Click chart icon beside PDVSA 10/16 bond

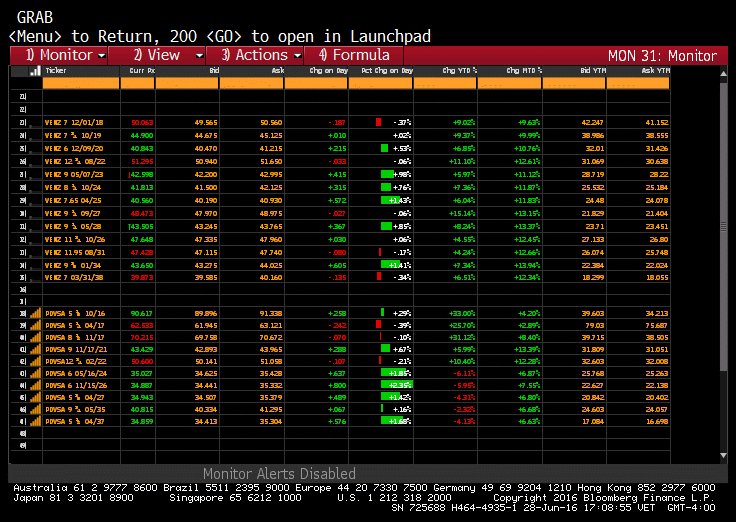pos(35,313)
